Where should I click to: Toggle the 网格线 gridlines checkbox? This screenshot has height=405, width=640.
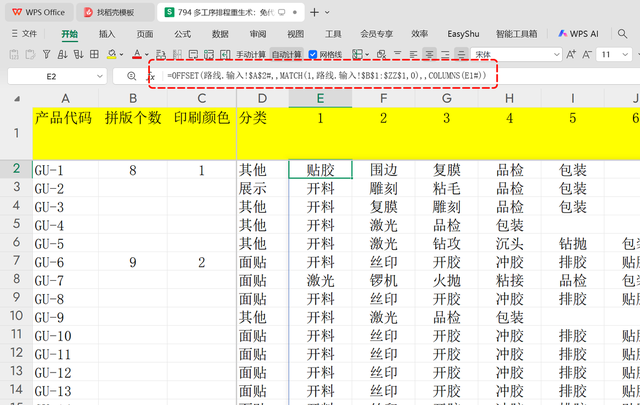[313, 54]
